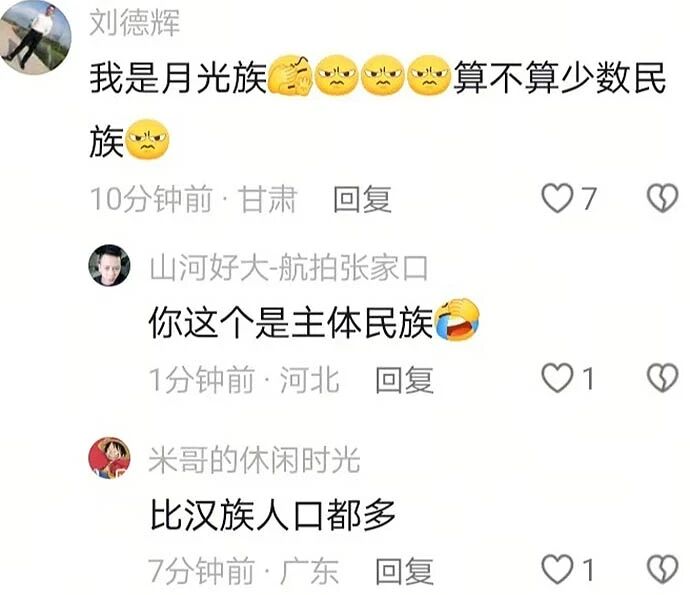This screenshot has width=690, height=595.
Task: Open username 刘德辉
Action: click(135, 22)
